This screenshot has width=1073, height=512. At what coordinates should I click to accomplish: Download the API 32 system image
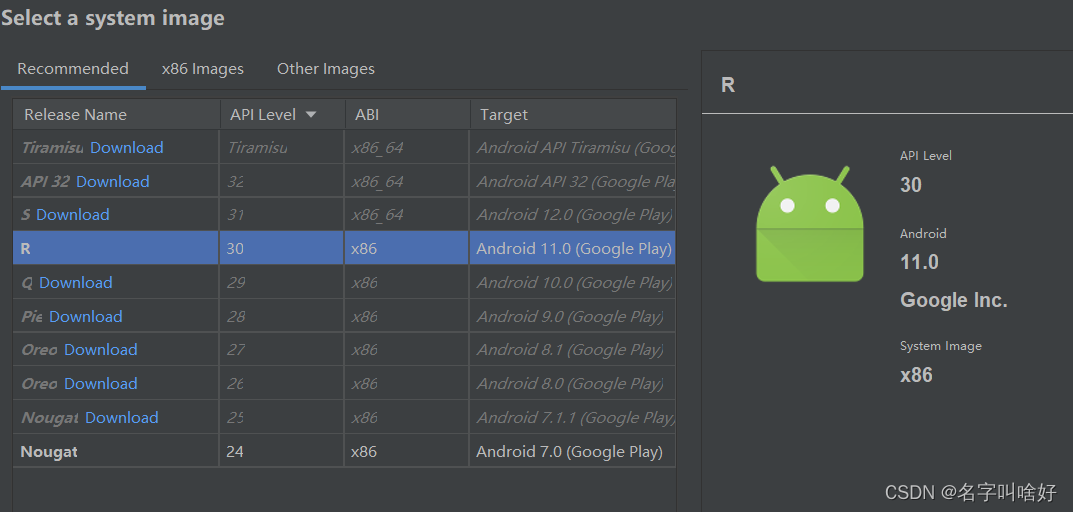[x=112, y=181]
